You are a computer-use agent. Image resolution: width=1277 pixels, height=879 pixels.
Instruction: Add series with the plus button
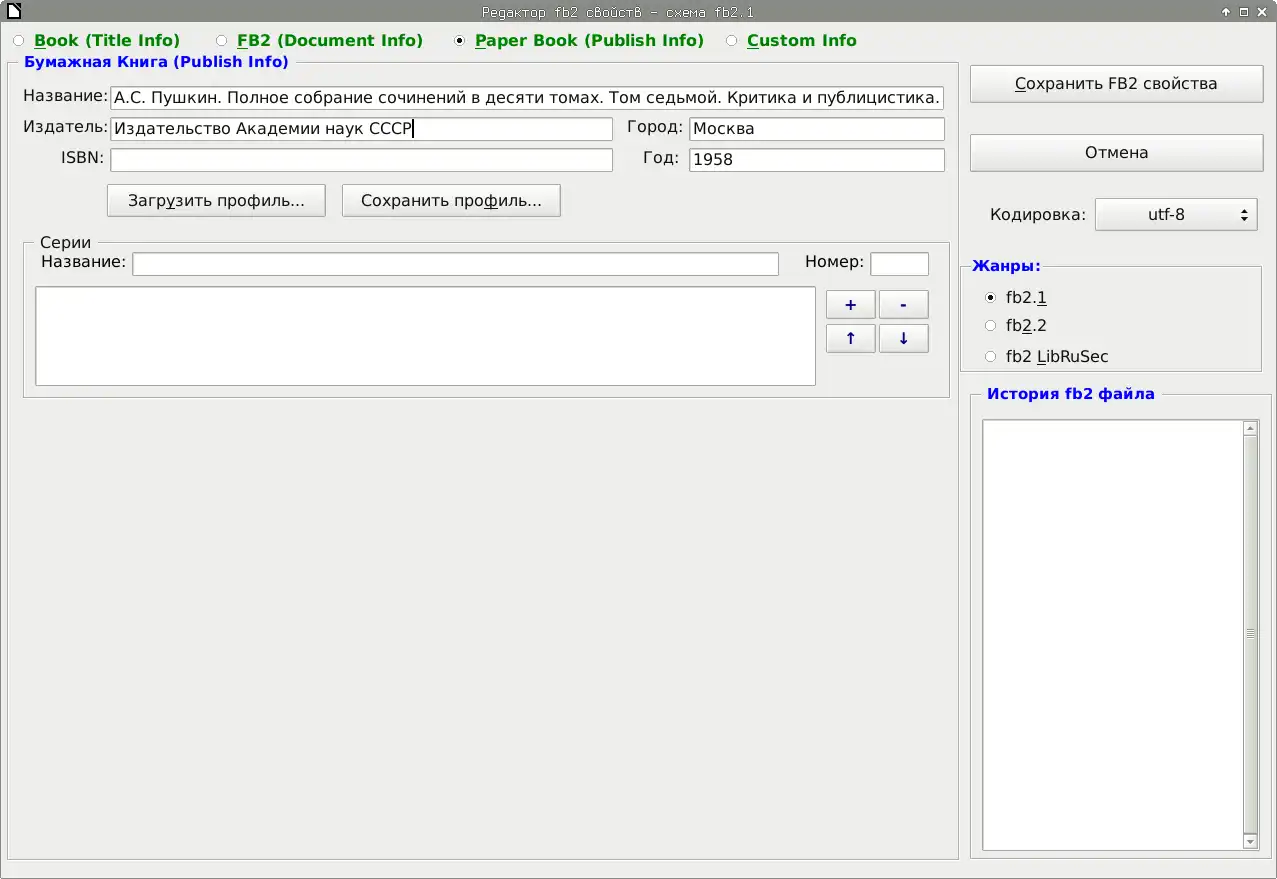tap(851, 305)
